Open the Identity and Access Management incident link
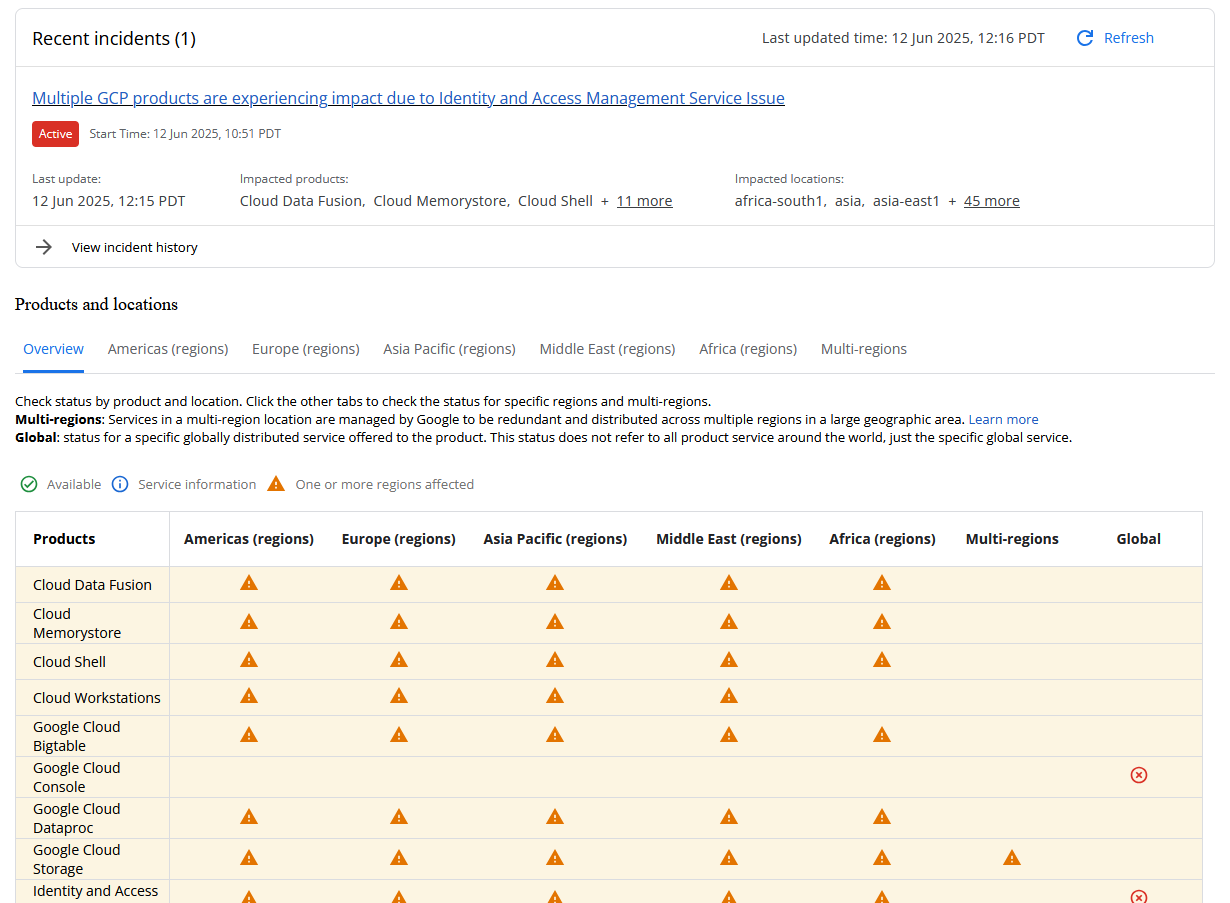1230x903 pixels. [409, 98]
